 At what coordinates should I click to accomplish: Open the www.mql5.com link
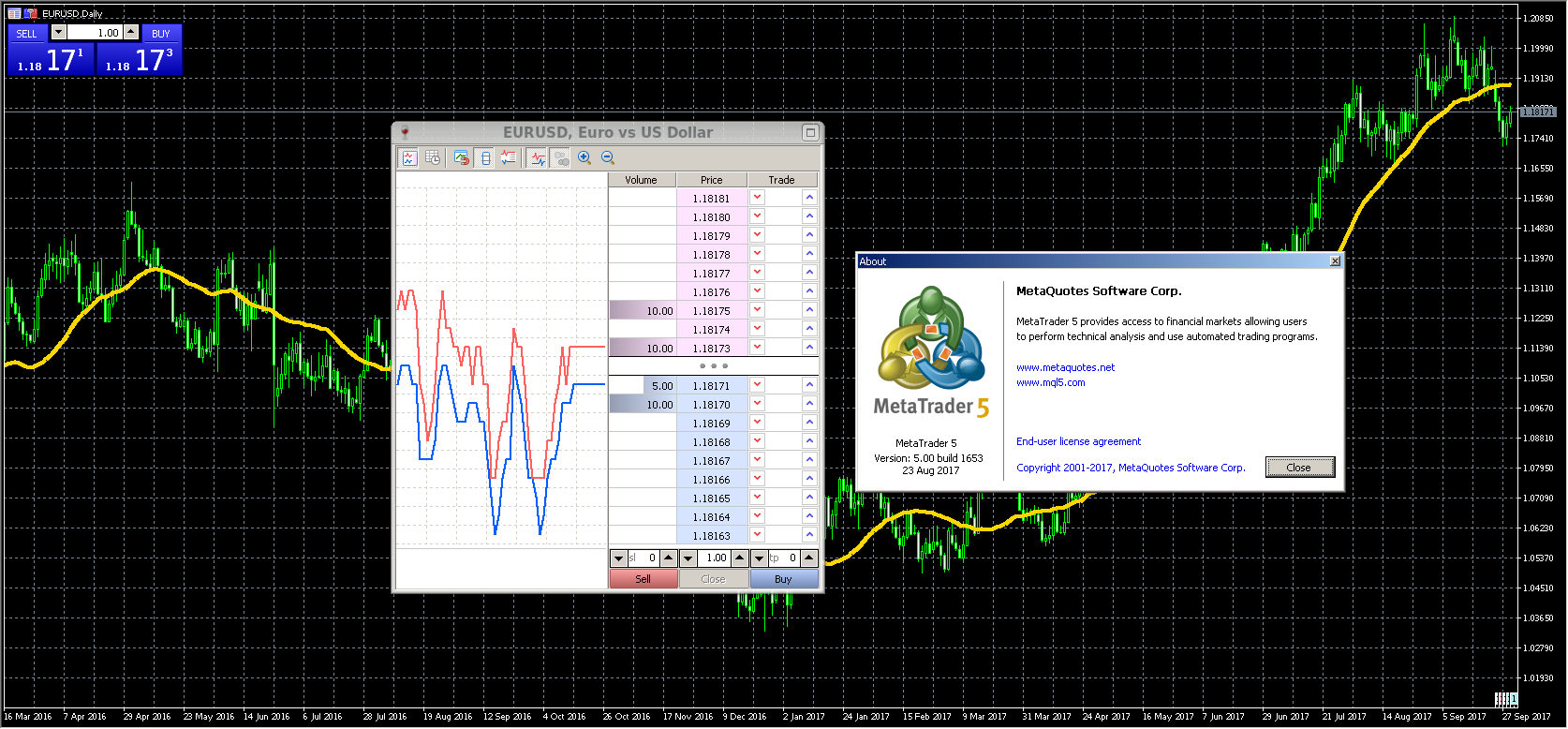point(1050,383)
